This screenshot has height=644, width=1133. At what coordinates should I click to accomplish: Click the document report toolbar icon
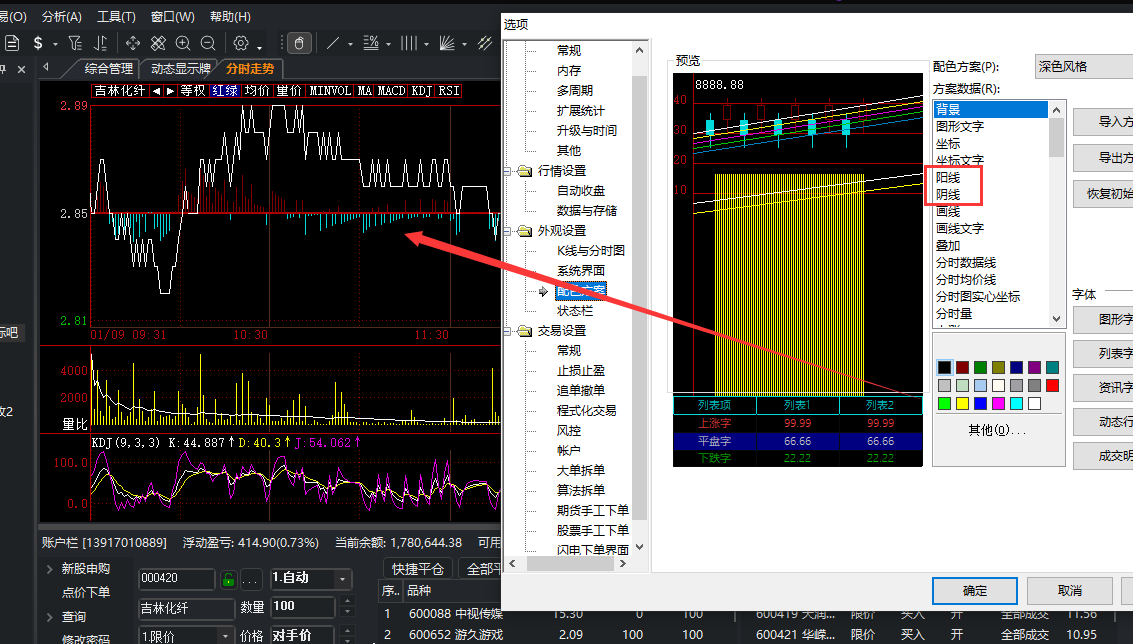(x=12, y=43)
